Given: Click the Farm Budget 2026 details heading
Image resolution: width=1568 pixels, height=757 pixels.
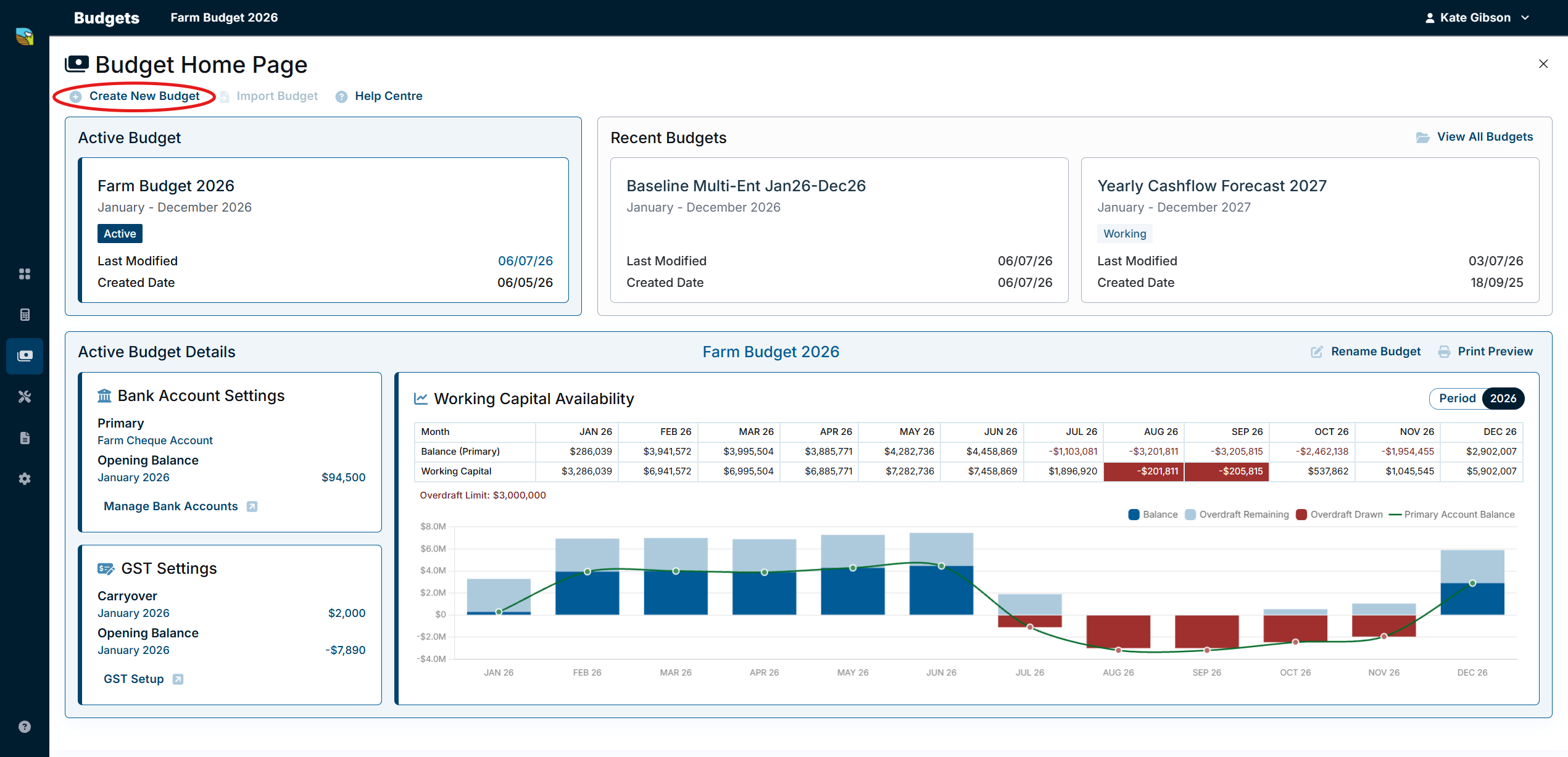Looking at the screenshot, I should (x=771, y=352).
